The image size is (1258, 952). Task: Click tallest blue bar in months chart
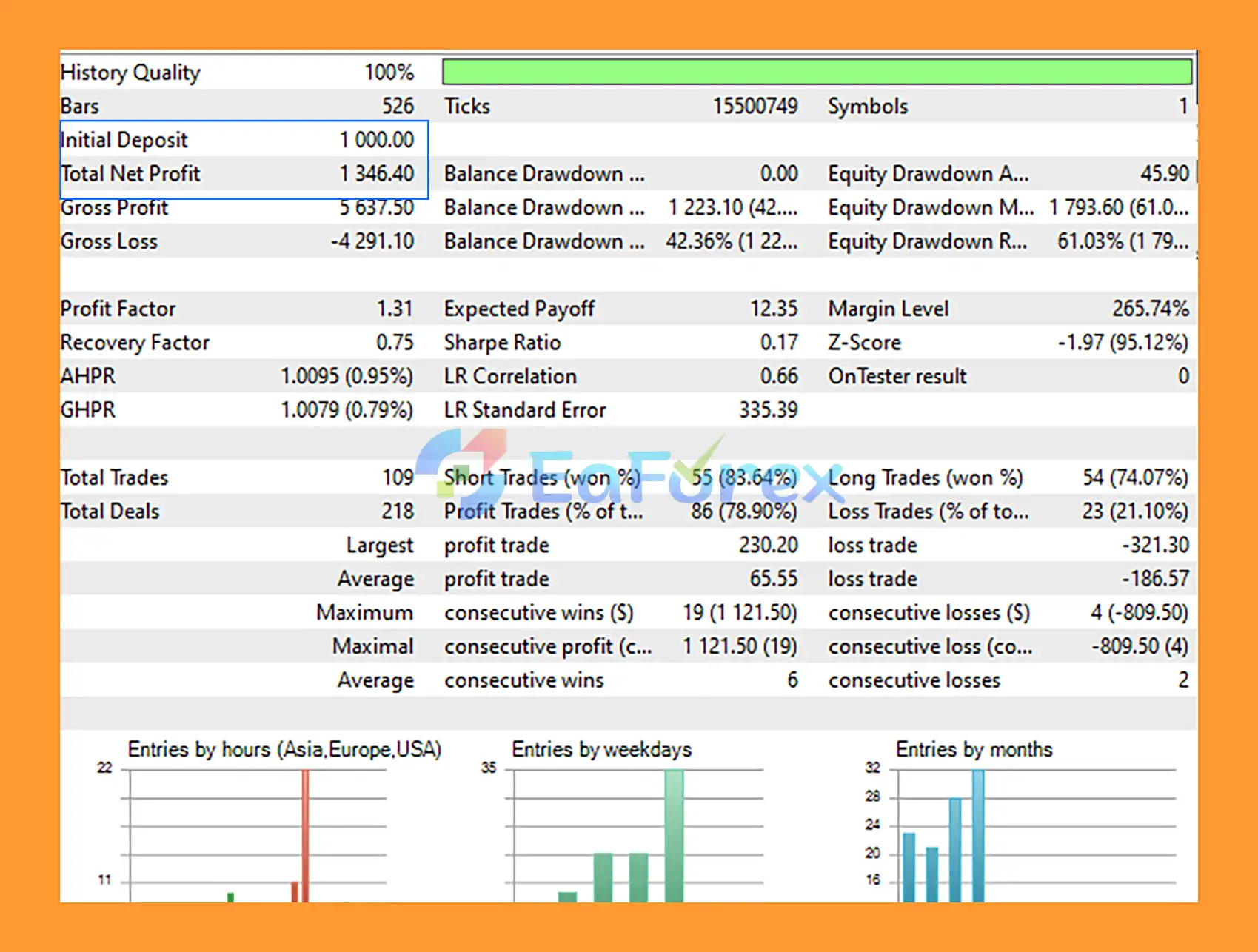(978, 836)
